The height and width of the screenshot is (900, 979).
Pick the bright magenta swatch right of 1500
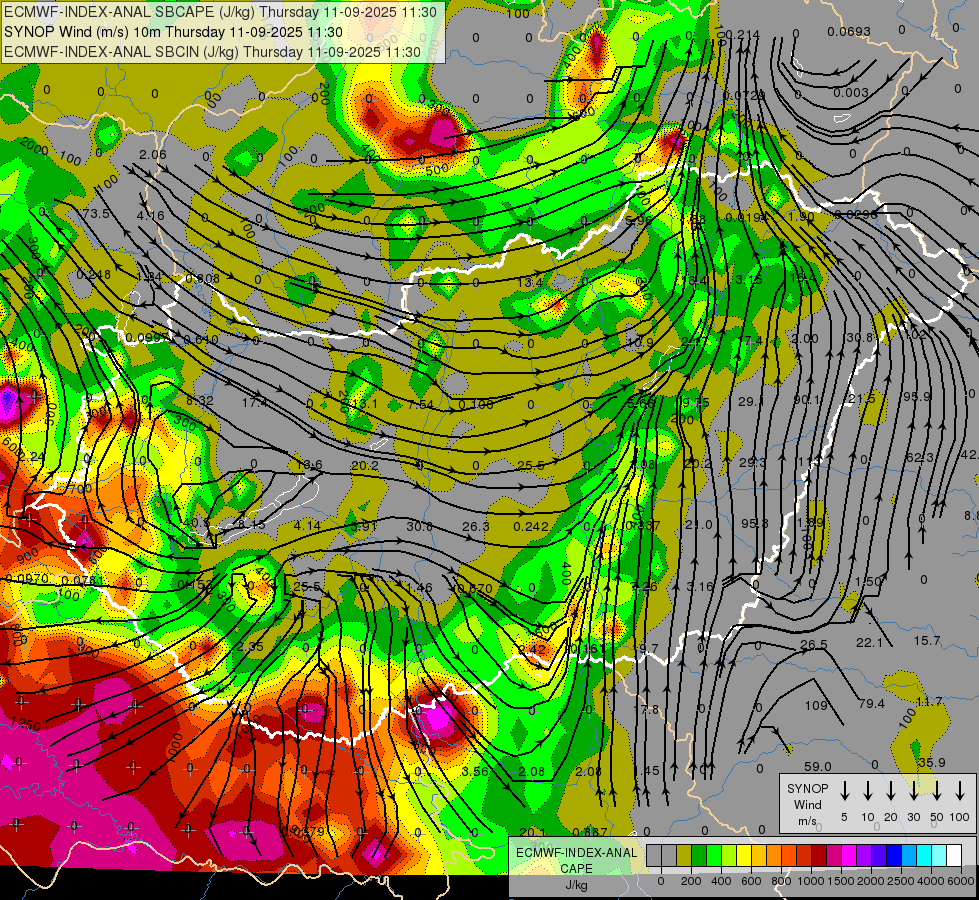click(x=849, y=856)
